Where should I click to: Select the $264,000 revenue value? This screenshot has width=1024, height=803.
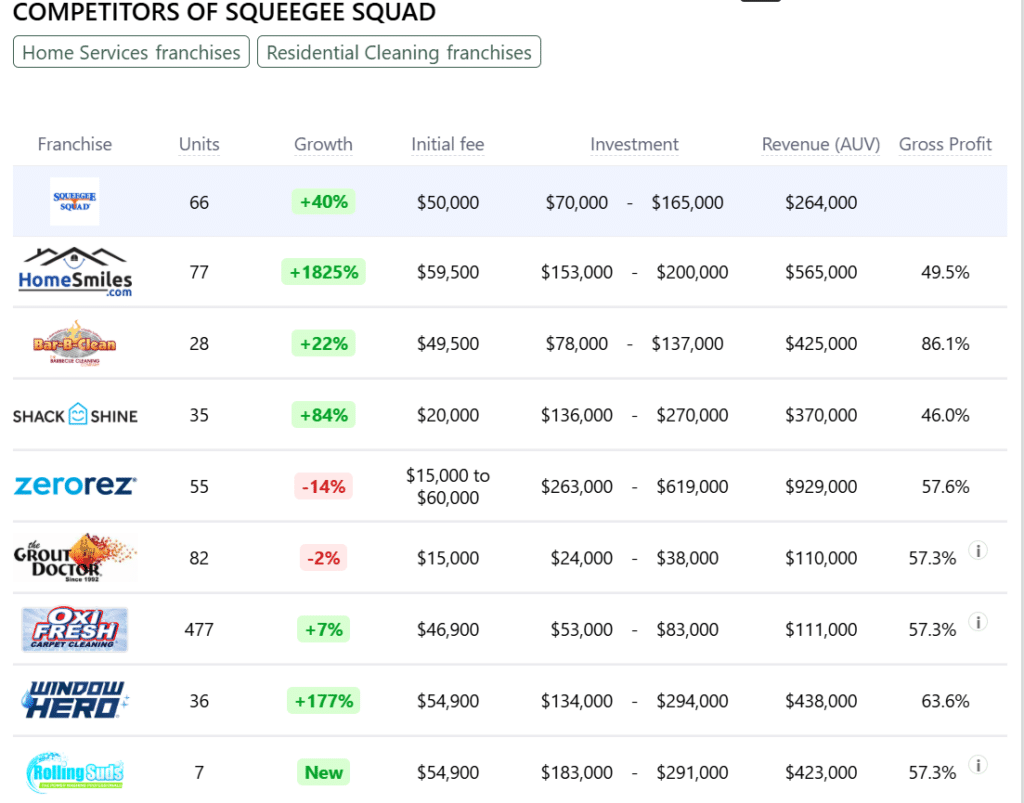tap(821, 202)
